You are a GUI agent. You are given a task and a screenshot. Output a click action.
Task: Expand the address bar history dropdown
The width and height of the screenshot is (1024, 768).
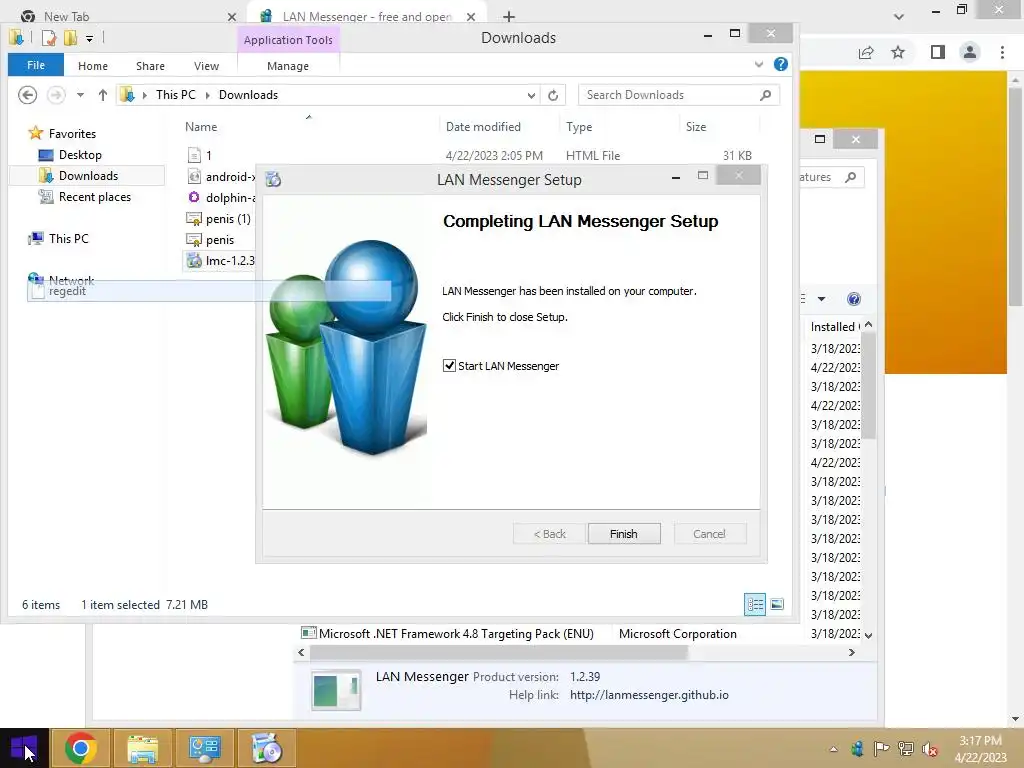tap(531, 95)
